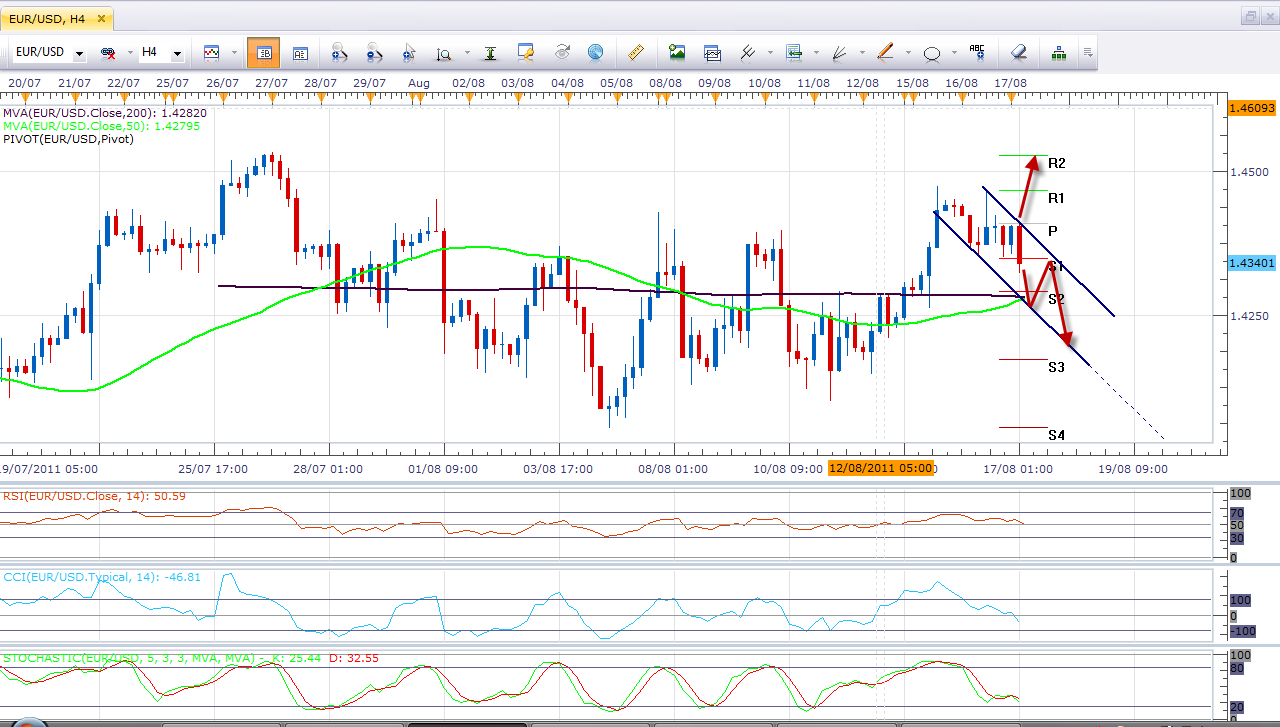Click the S4 pivot level label

[1056, 435]
